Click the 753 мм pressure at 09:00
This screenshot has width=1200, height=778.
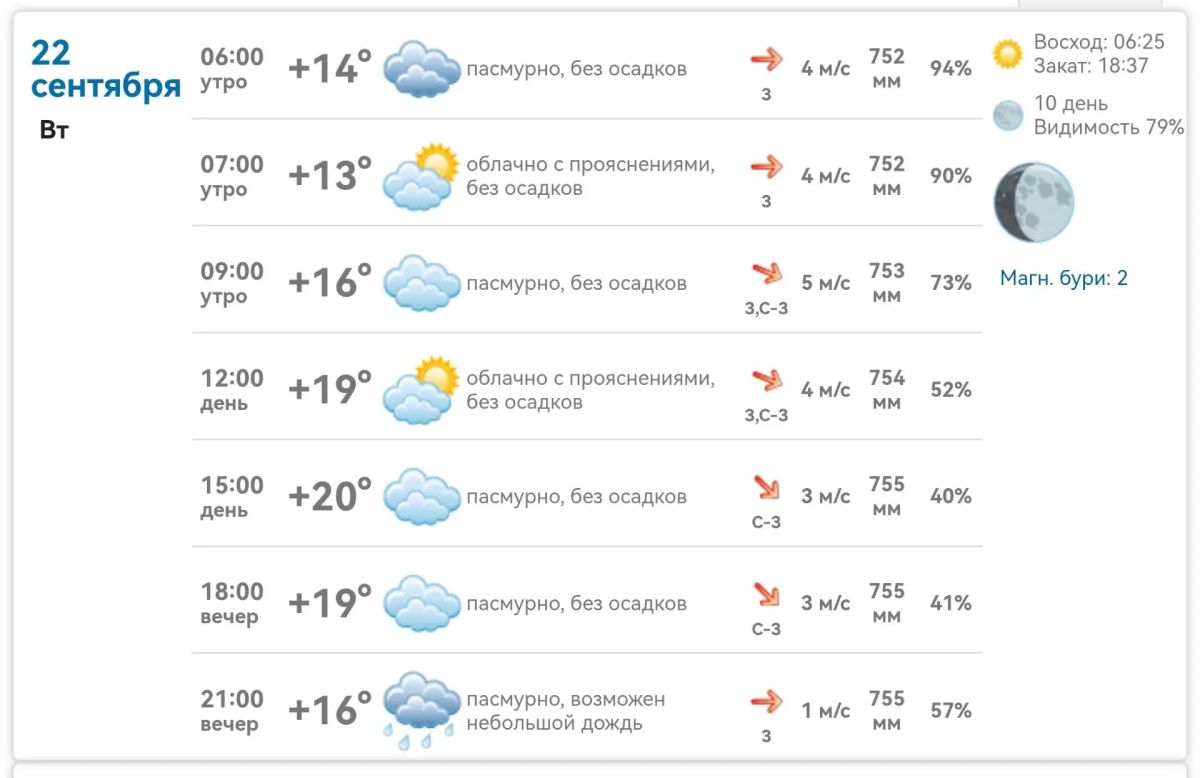(887, 283)
